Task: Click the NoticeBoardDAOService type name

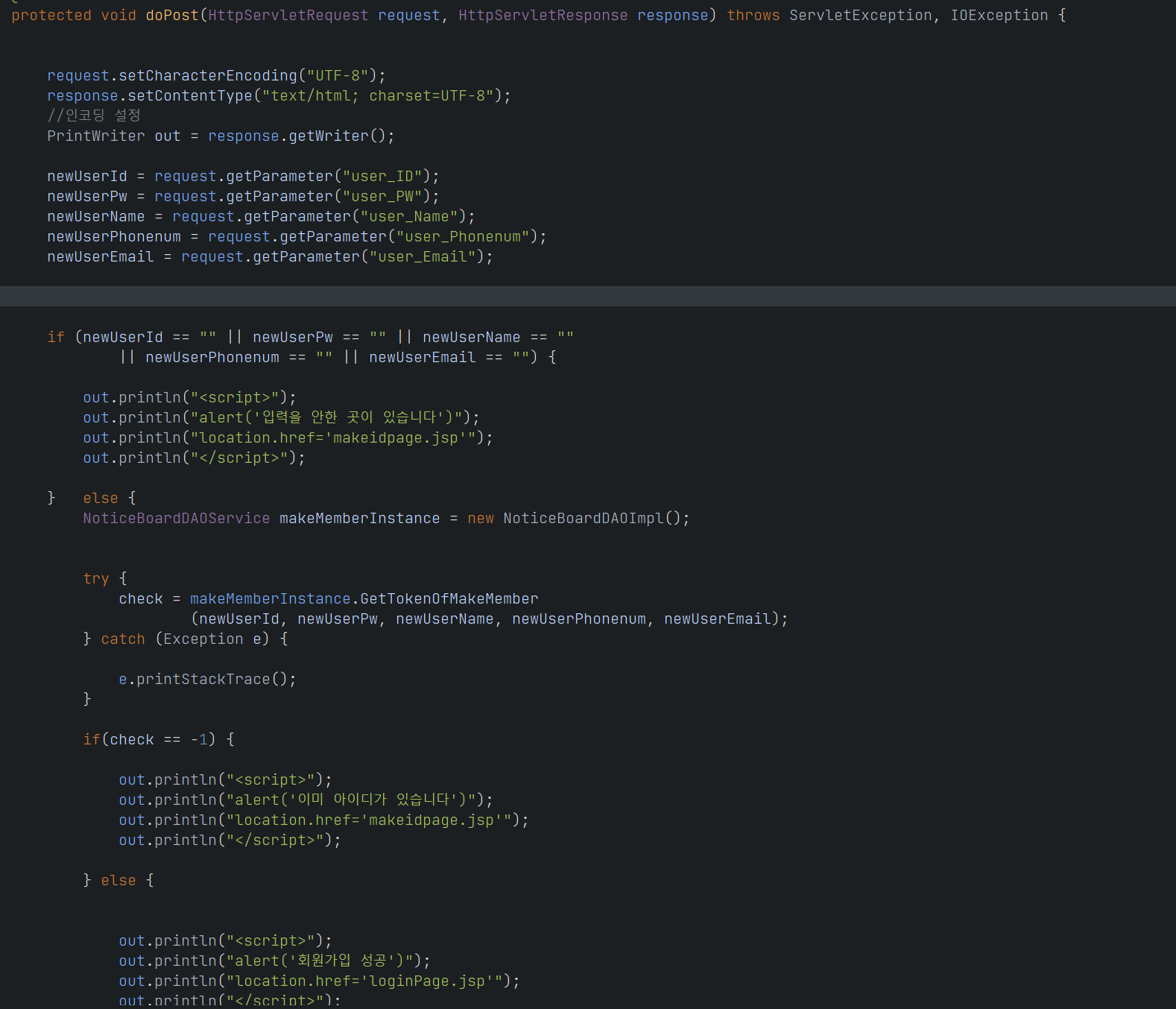Action: pyautogui.click(x=177, y=518)
